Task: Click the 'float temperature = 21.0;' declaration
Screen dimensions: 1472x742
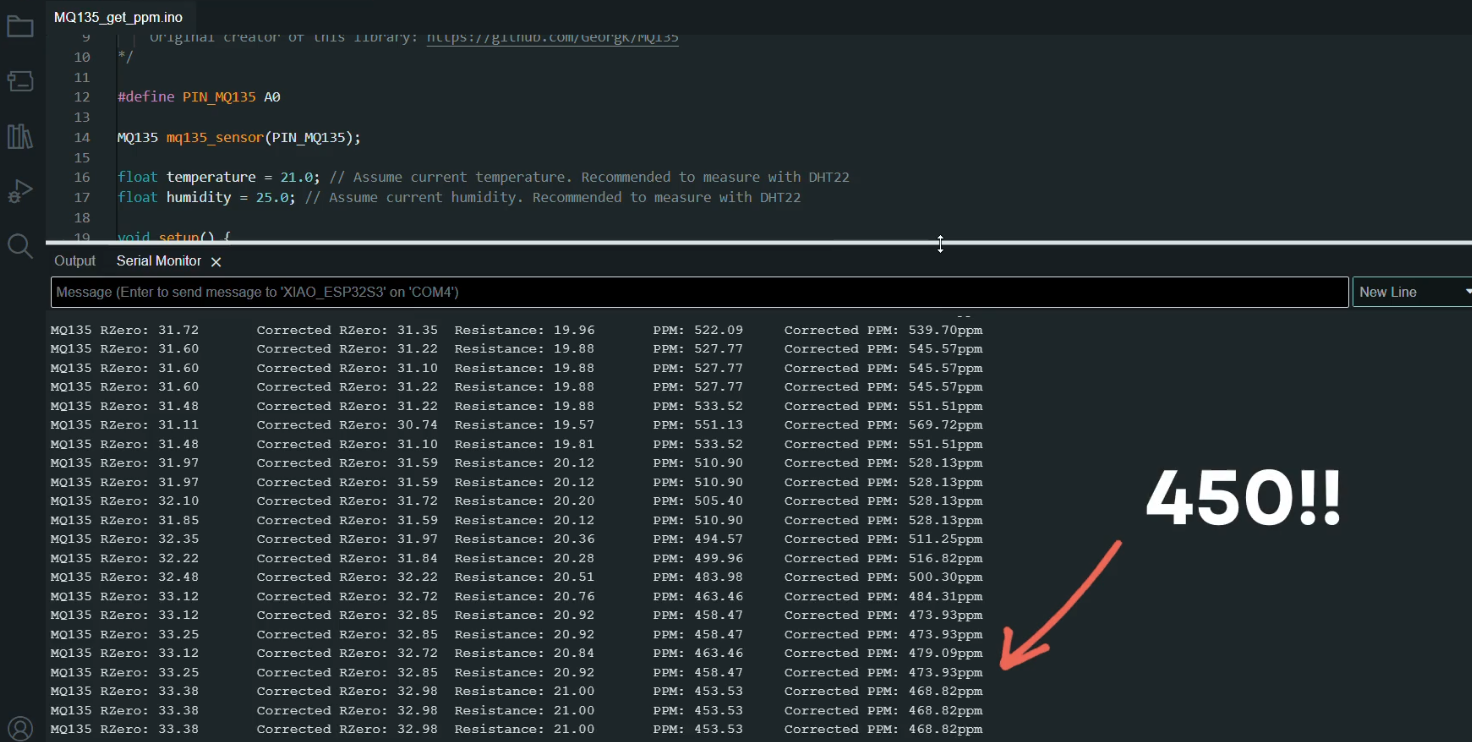Action: tap(218, 177)
